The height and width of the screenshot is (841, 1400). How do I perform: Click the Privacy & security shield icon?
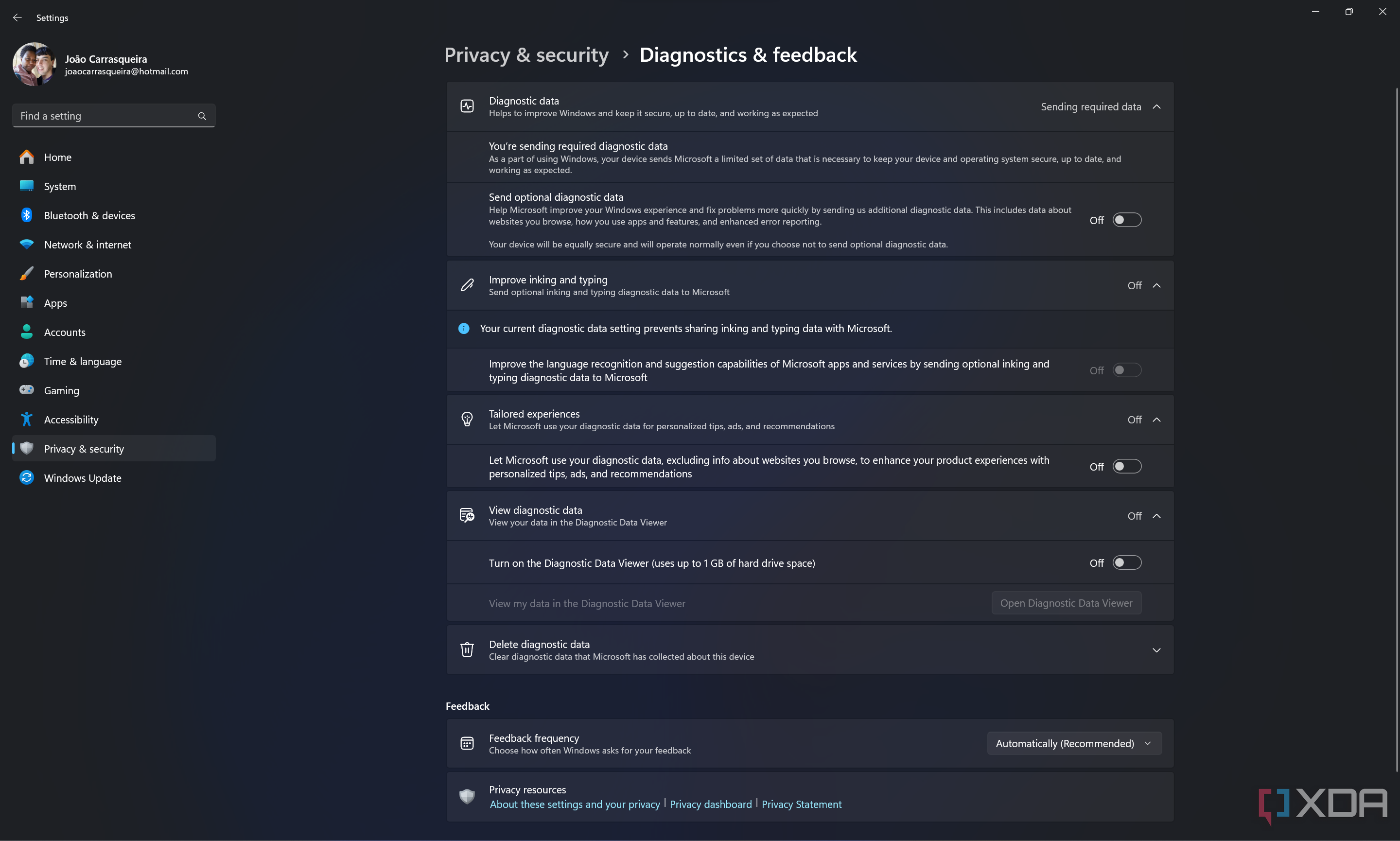27,448
